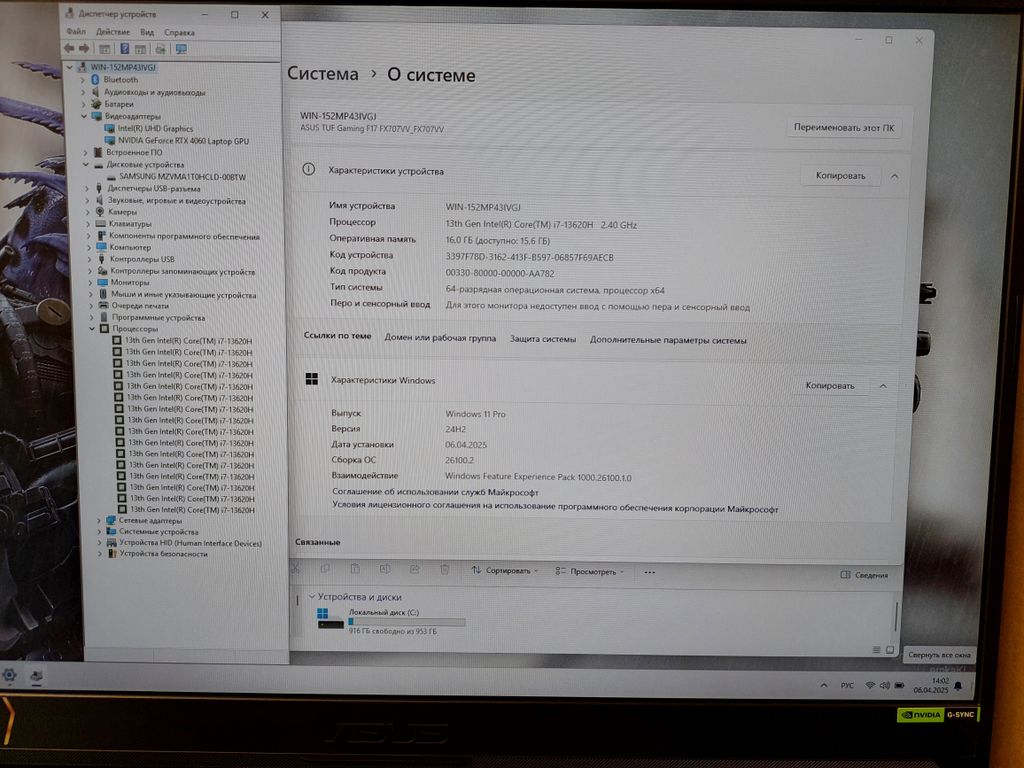Open the Вид menu in Device Manager
This screenshot has width=1024, height=768.
tap(147, 32)
